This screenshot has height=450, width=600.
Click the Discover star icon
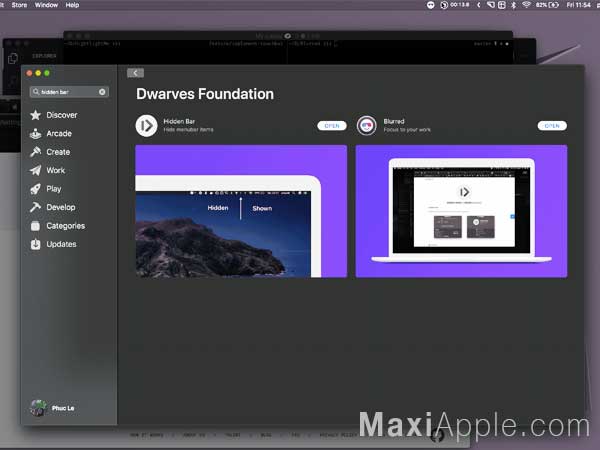[x=36, y=115]
